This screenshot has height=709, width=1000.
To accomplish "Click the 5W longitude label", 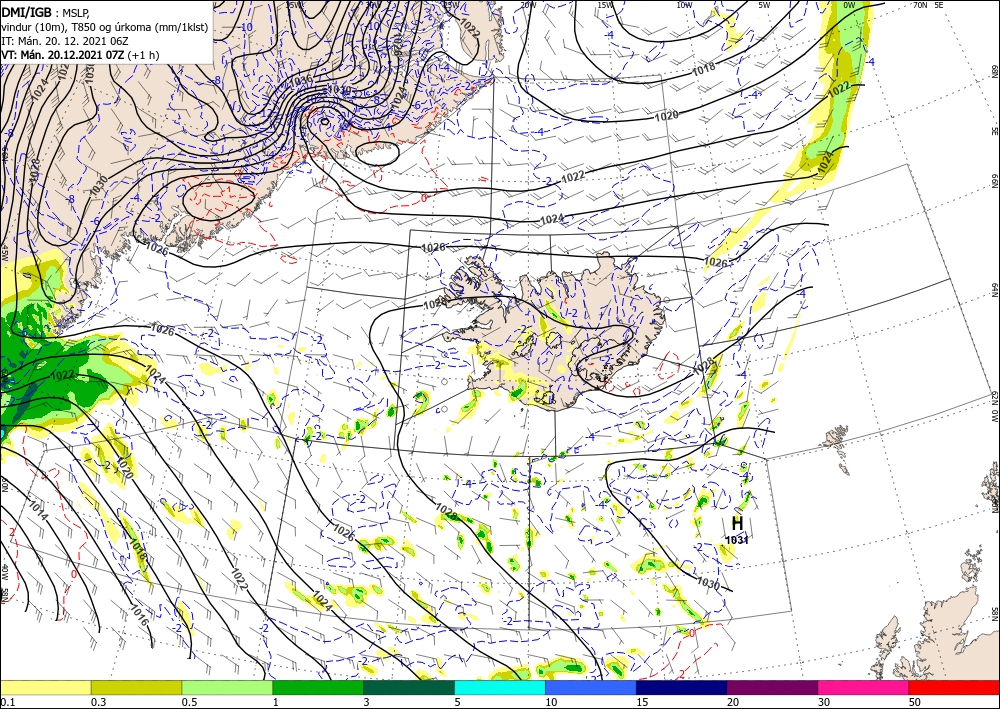I will [x=764, y=5].
